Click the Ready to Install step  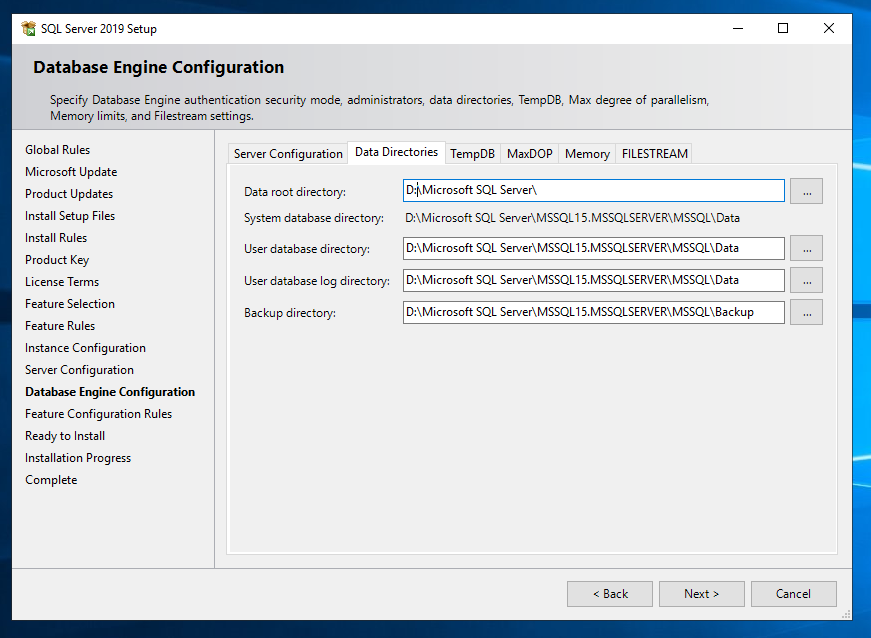pos(65,436)
